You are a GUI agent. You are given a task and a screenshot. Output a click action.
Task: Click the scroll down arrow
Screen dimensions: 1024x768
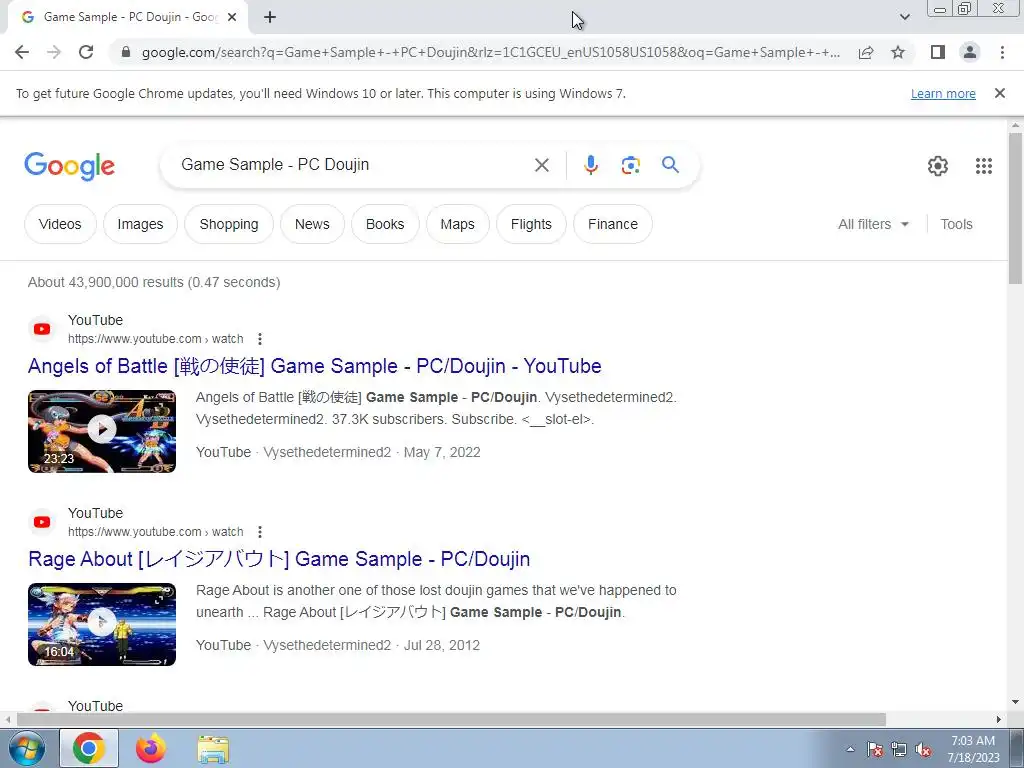1015,702
